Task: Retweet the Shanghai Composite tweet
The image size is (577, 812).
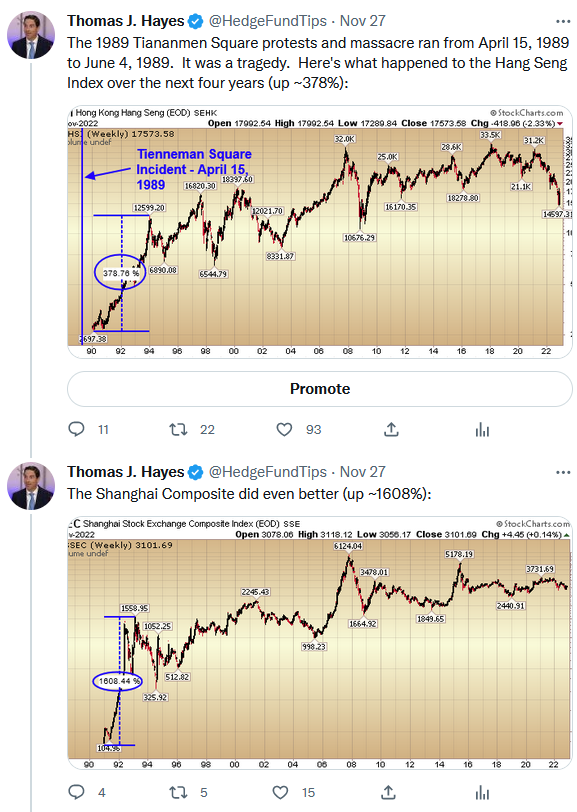Action: click(x=179, y=792)
